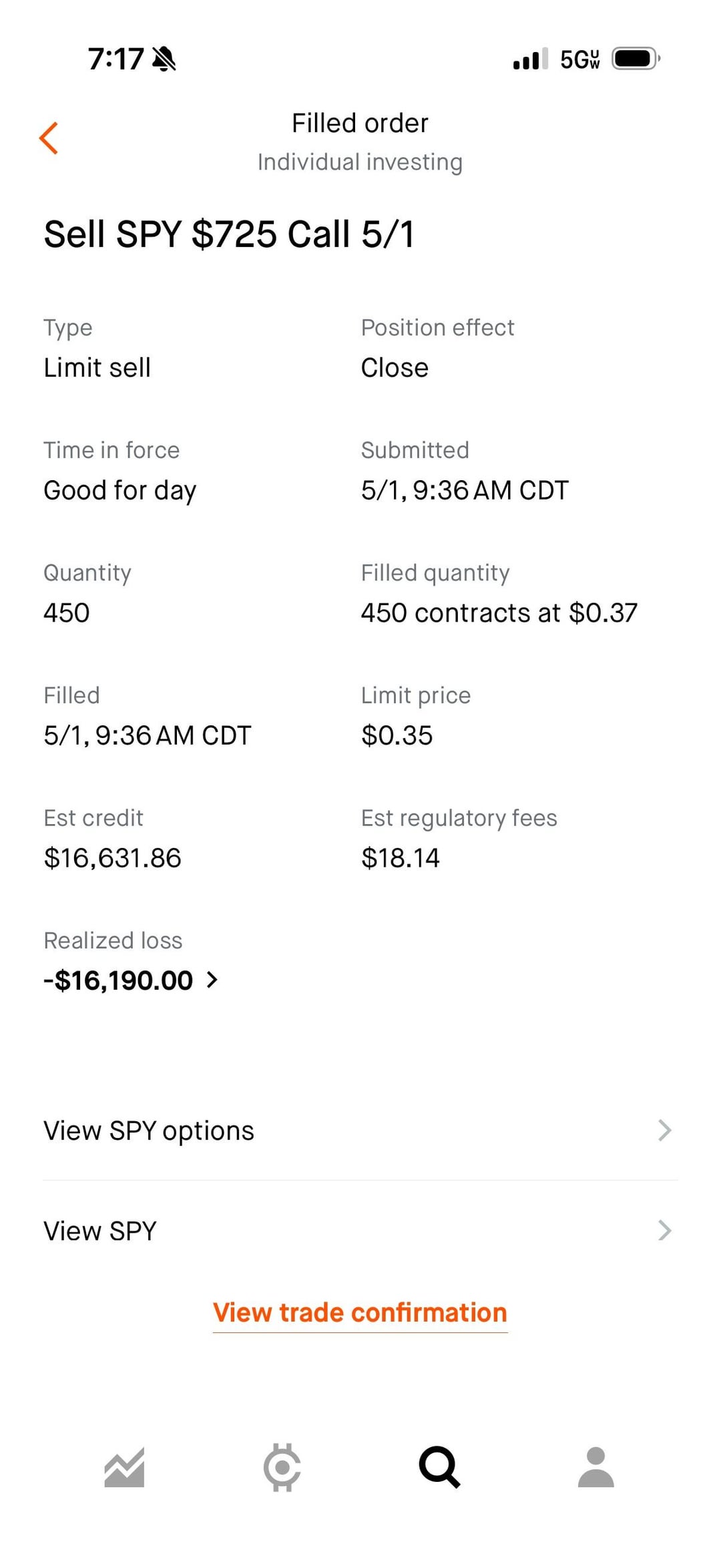Tap the battery indicator icon
The width and height of the screenshot is (721, 1568).
pyautogui.click(x=636, y=59)
